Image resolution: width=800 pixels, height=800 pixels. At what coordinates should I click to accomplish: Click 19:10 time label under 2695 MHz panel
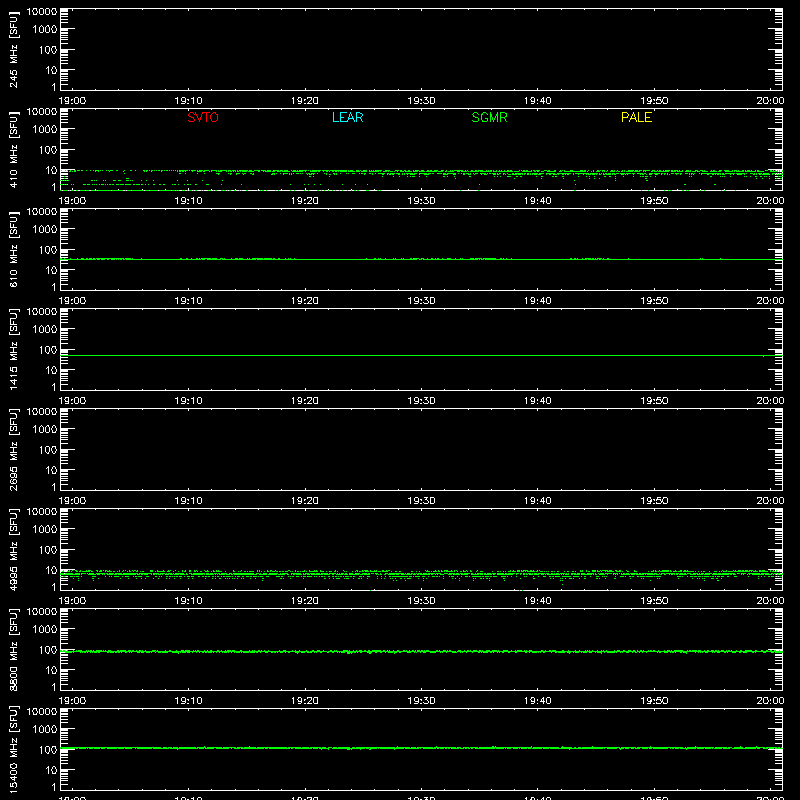pos(189,501)
